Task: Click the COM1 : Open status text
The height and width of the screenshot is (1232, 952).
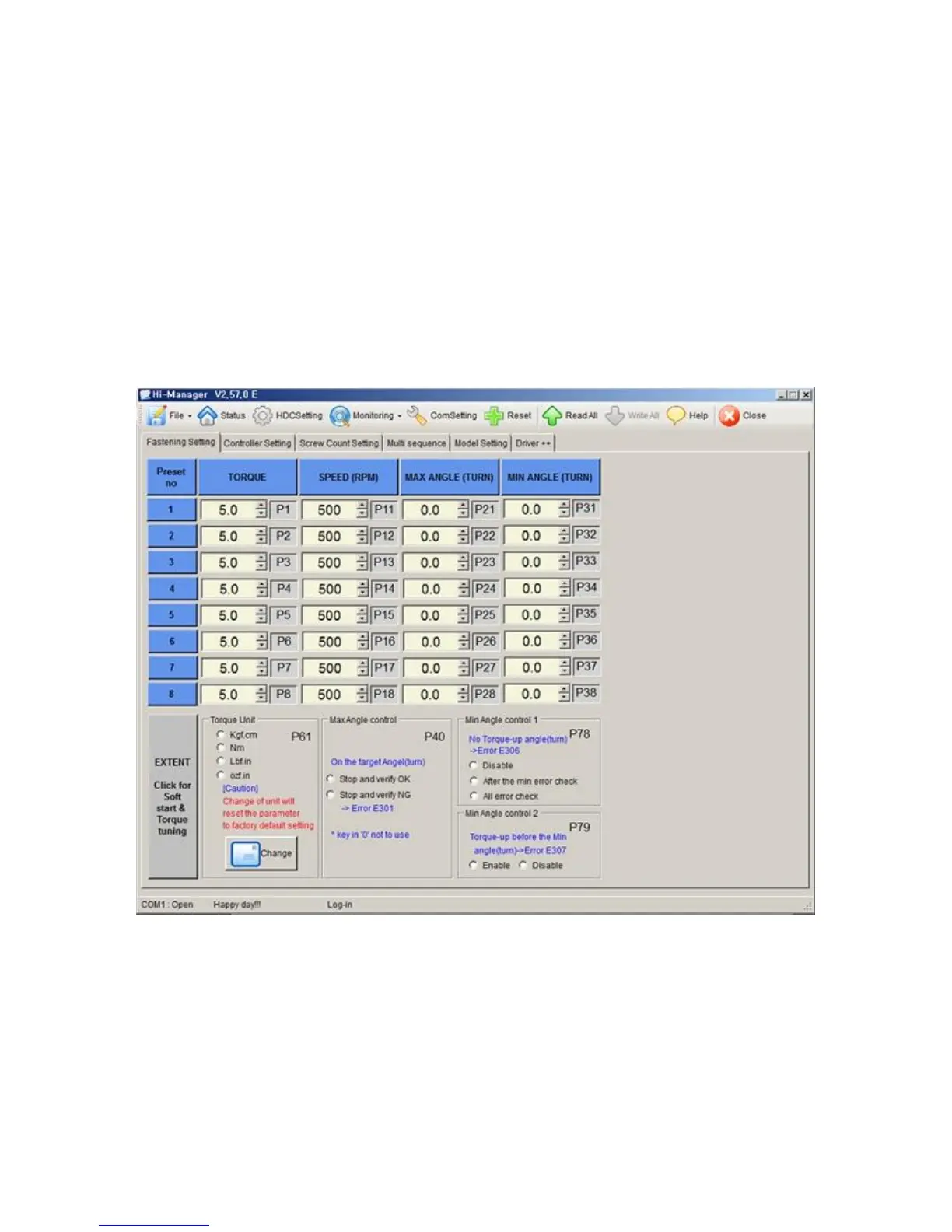Action: (167, 905)
